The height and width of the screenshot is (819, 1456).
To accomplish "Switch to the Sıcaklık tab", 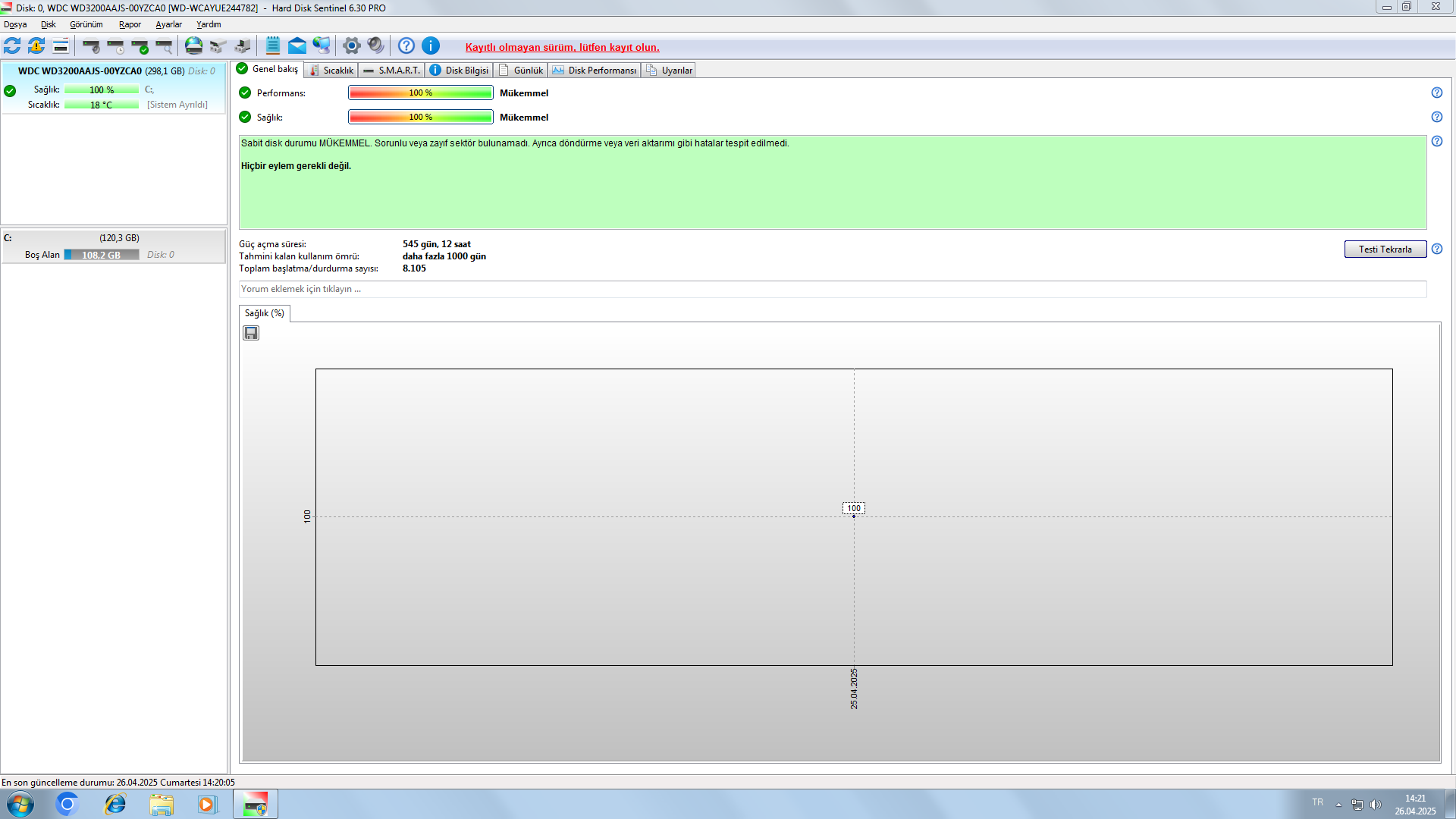I will 332,70.
